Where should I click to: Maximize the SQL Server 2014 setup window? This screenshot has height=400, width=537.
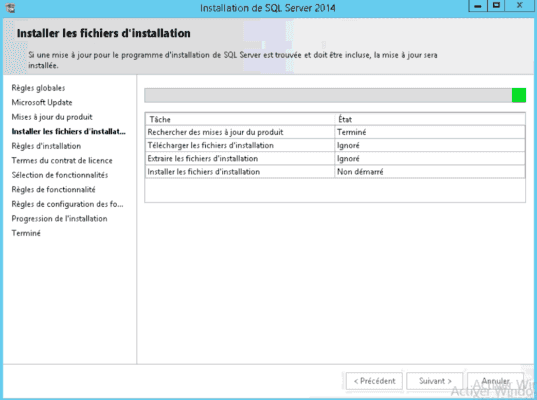coord(496,6)
